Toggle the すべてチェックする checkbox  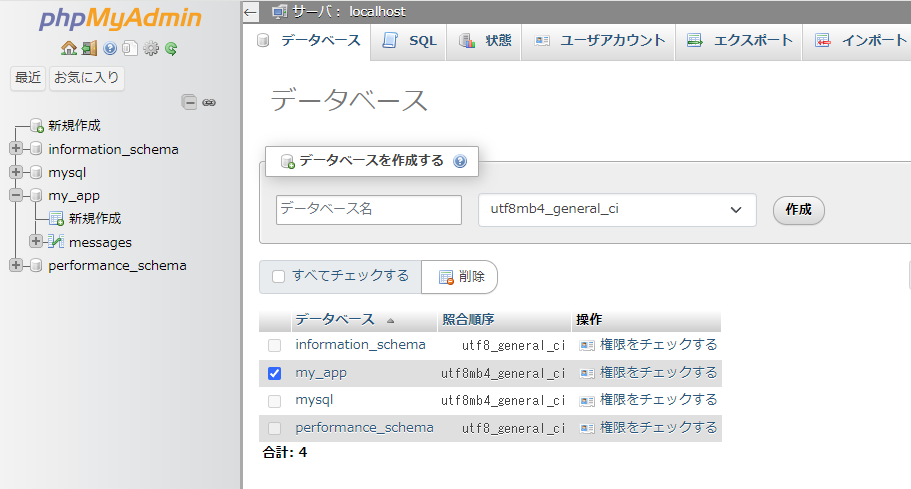(279, 276)
